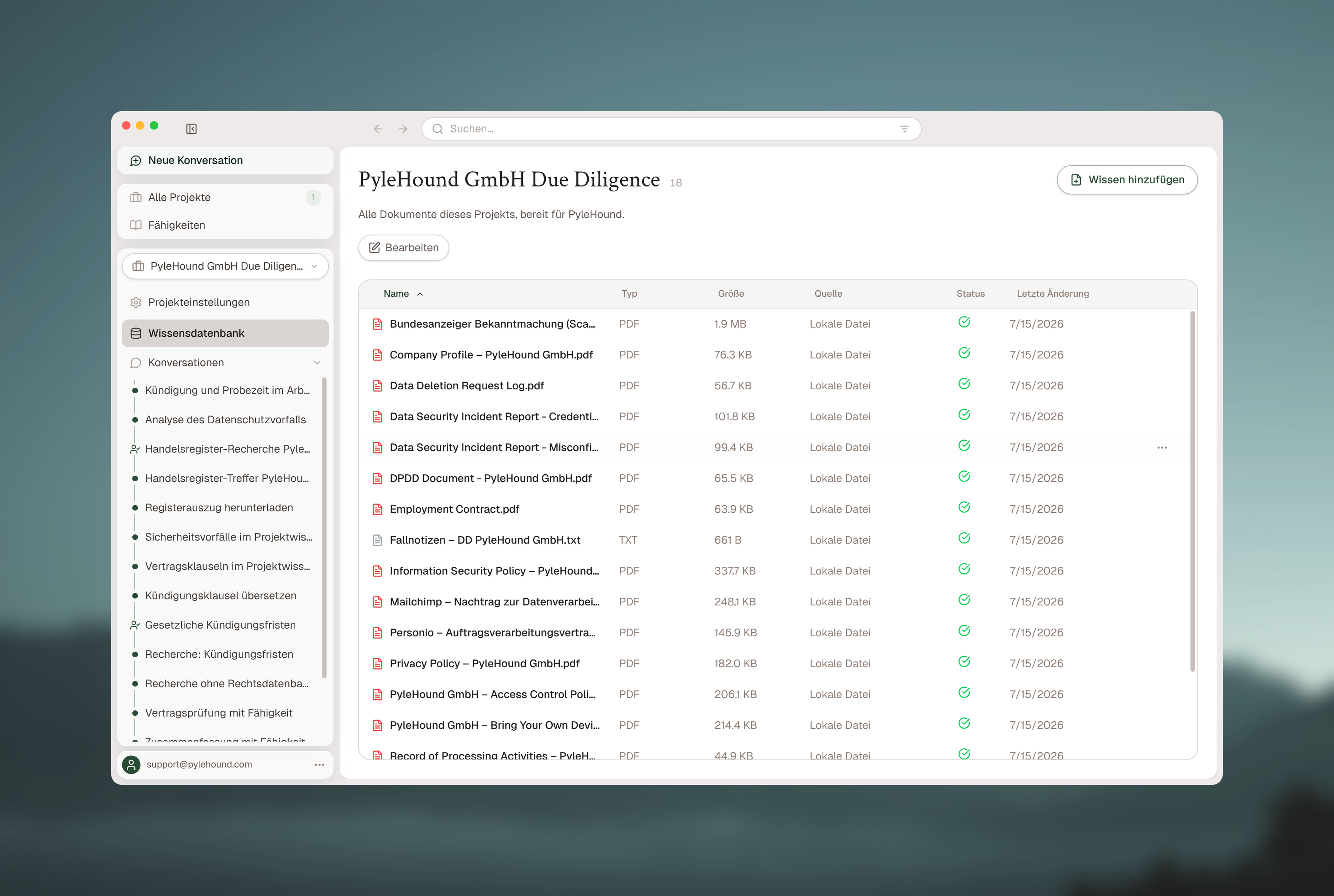Open Projekteinstellungen
The height and width of the screenshot is (896, 1334).
225,302
